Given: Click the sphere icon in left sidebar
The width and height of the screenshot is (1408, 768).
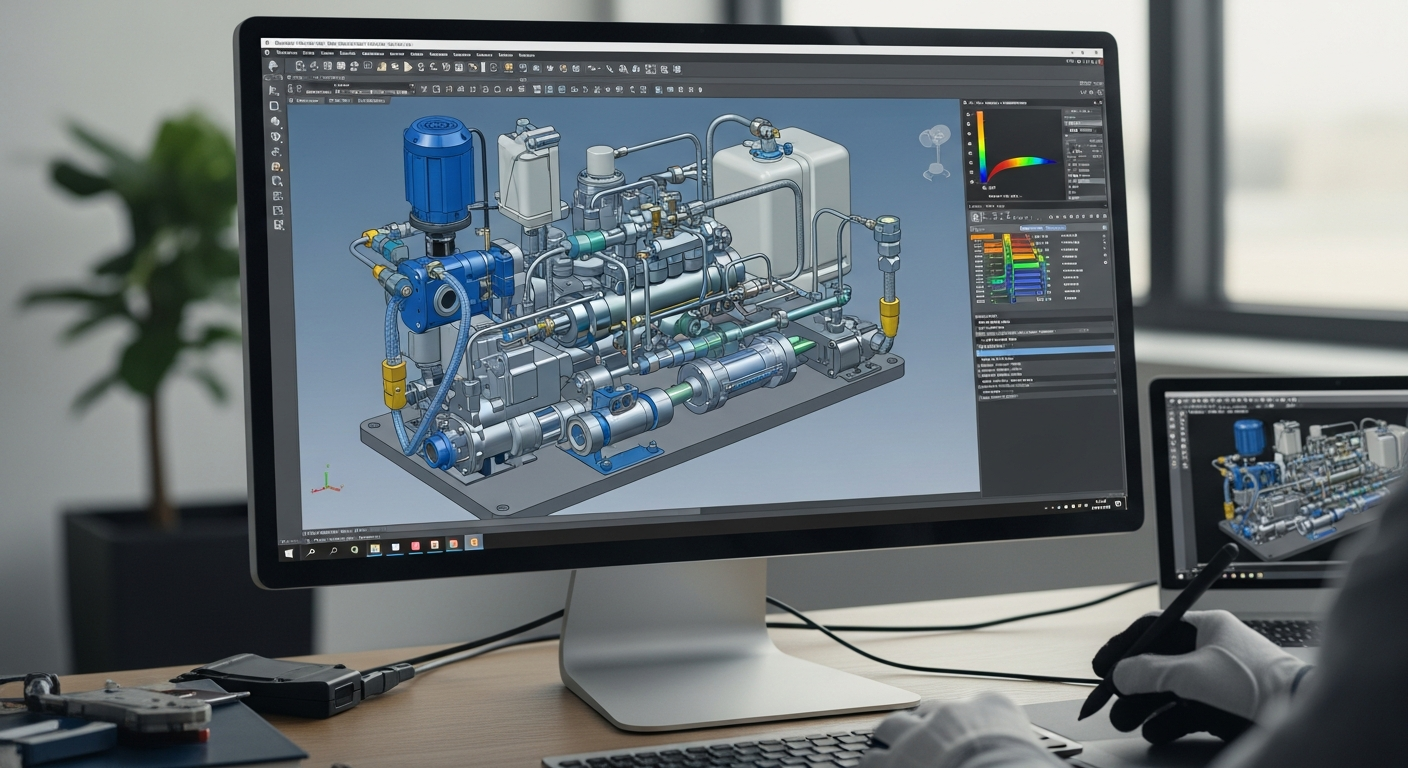Looking at the screenshot, I should tap(275, 121).
